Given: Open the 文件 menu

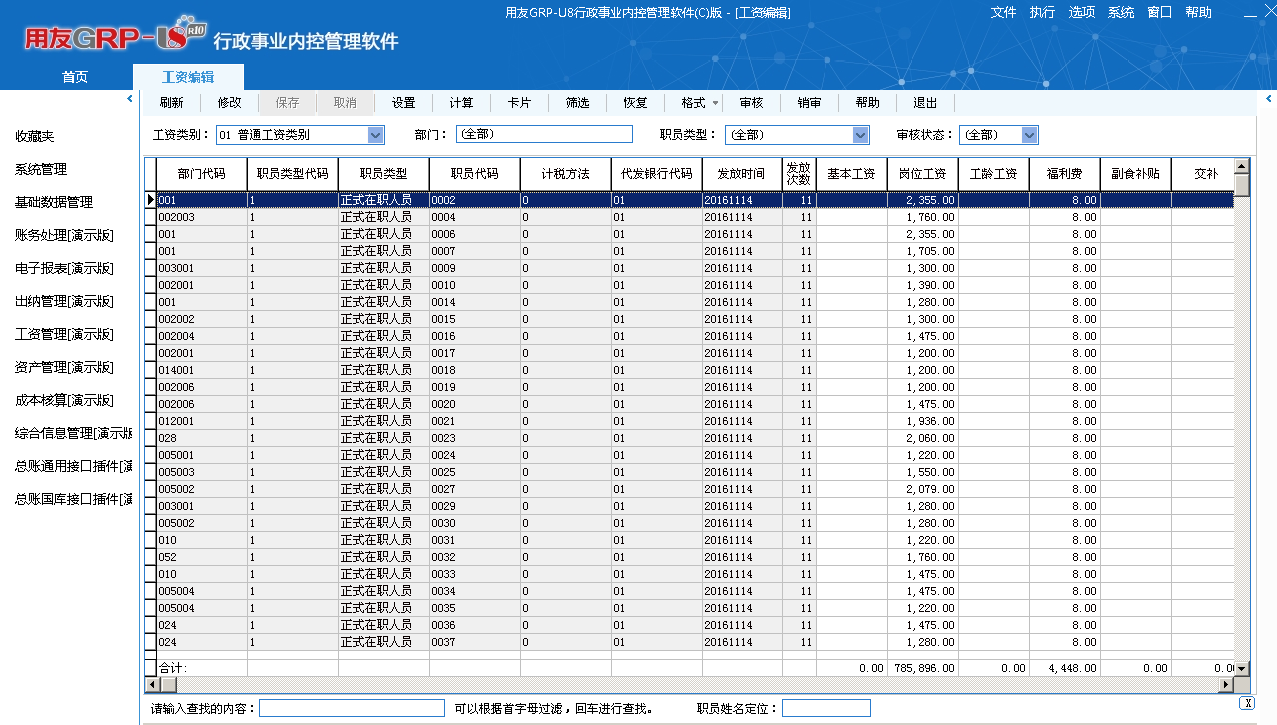Looking at the screenshot, I should (1003, 12).
